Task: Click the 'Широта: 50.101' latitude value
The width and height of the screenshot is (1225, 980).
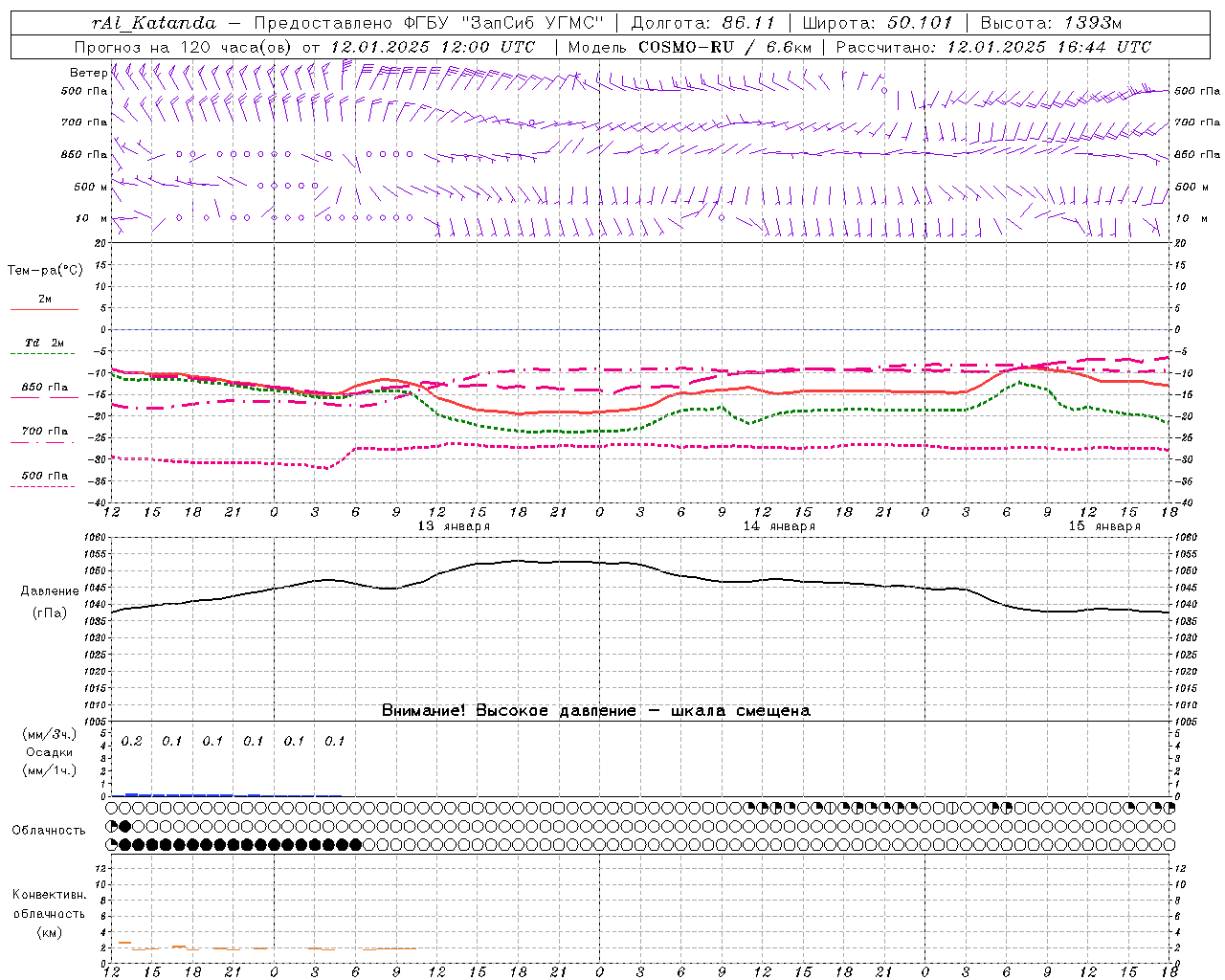Action: (878, 23)
